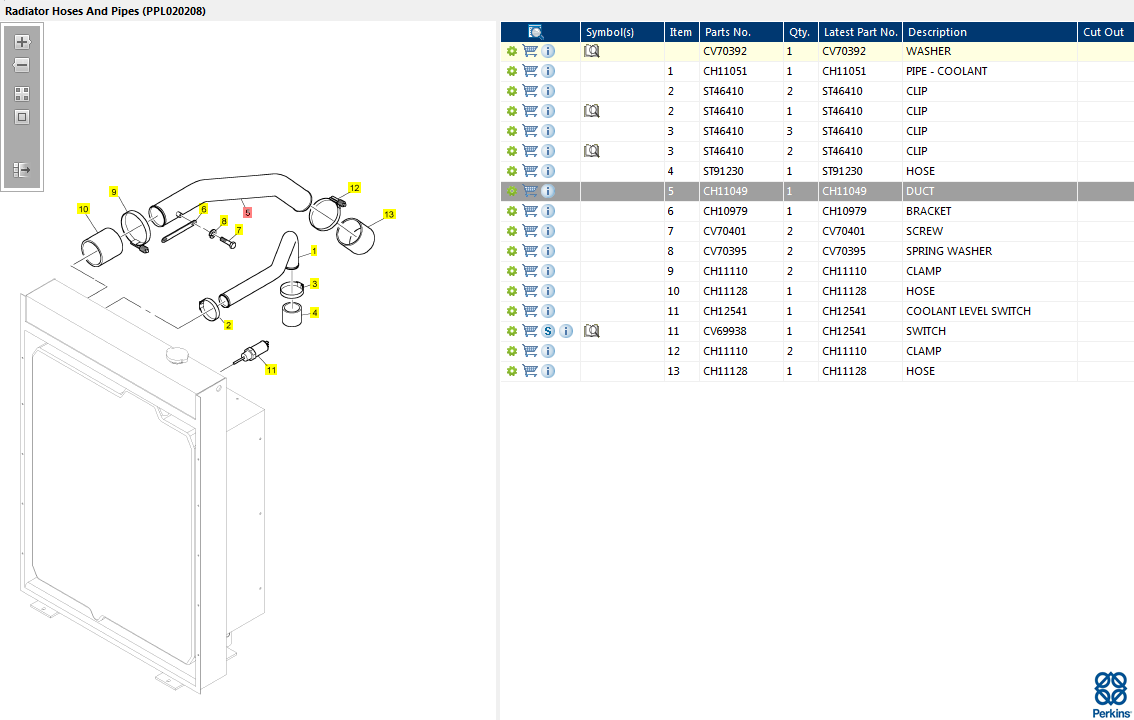Click the four-squares grid view icon

[22, 94]
